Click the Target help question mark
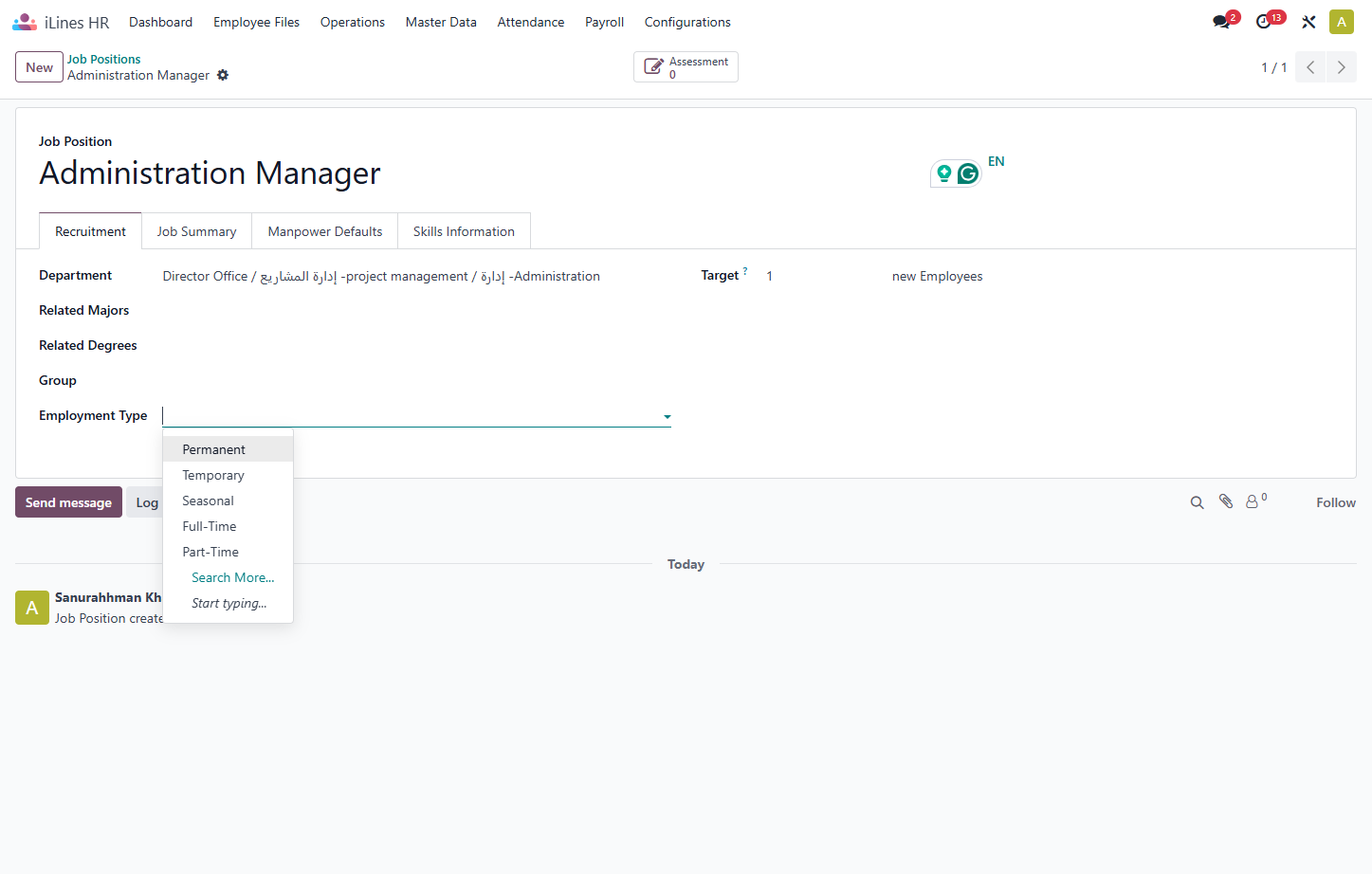Viewport: 1372px width, 874px height. [x=745, y=271]
